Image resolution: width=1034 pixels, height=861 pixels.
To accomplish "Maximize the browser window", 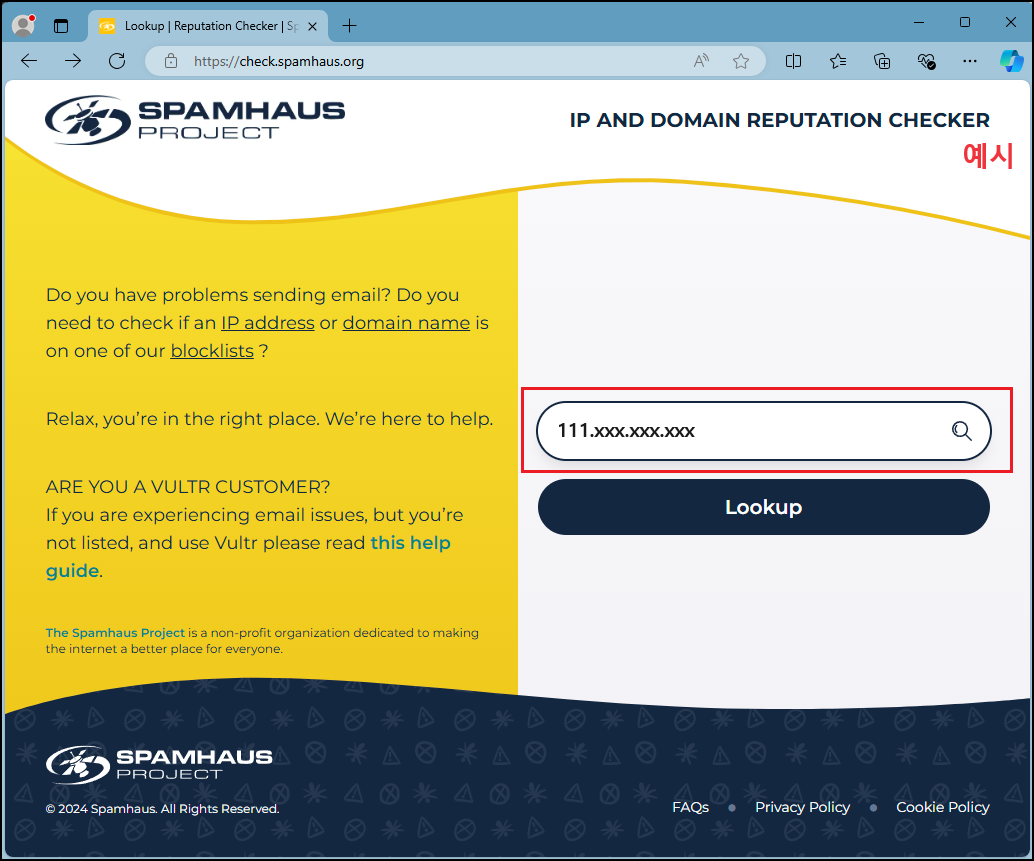I will tap(965, 22).
